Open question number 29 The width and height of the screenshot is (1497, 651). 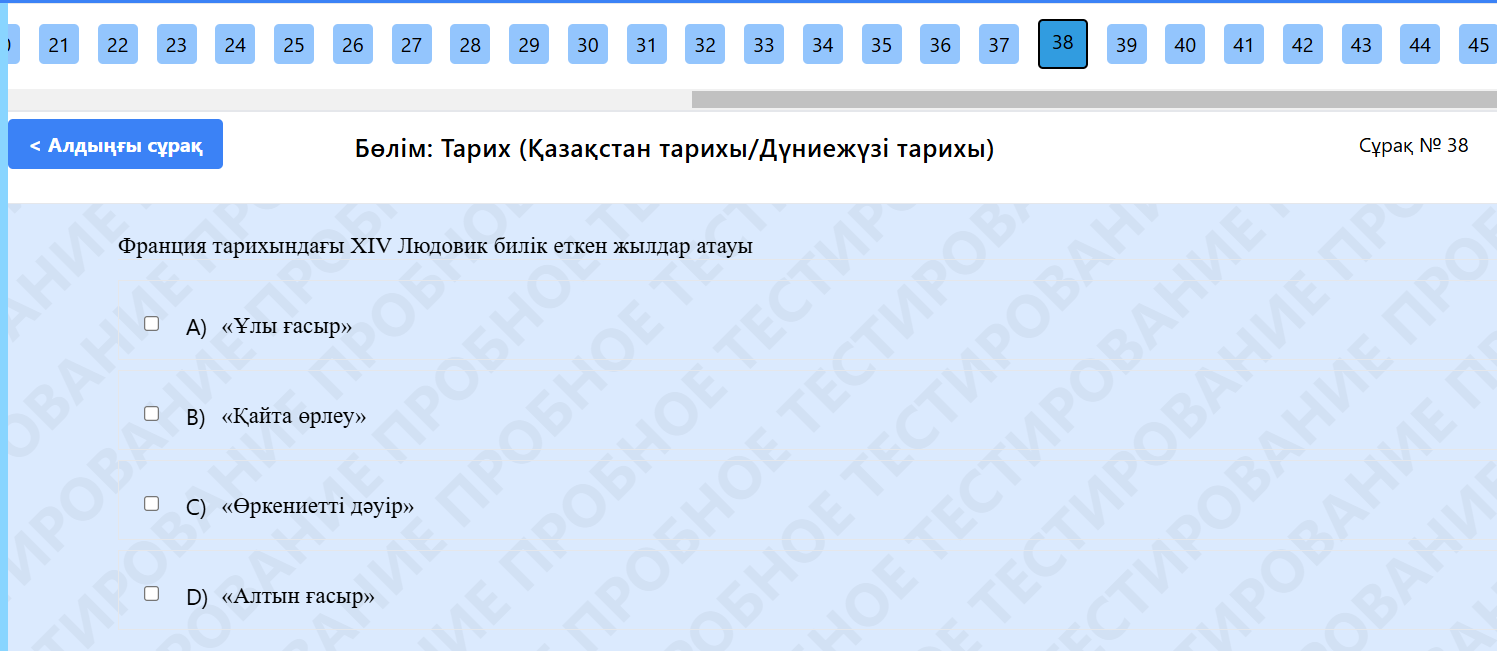529,45
